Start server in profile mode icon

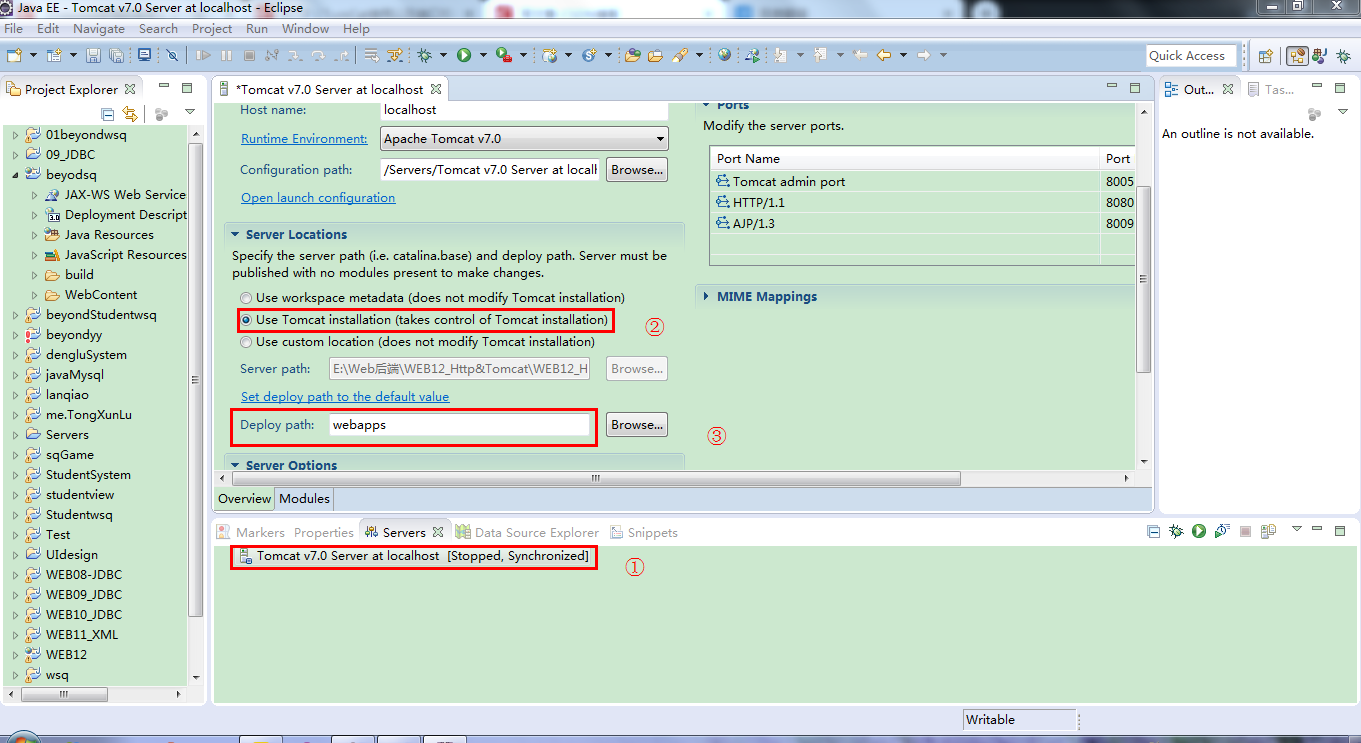pos(1221,531)
